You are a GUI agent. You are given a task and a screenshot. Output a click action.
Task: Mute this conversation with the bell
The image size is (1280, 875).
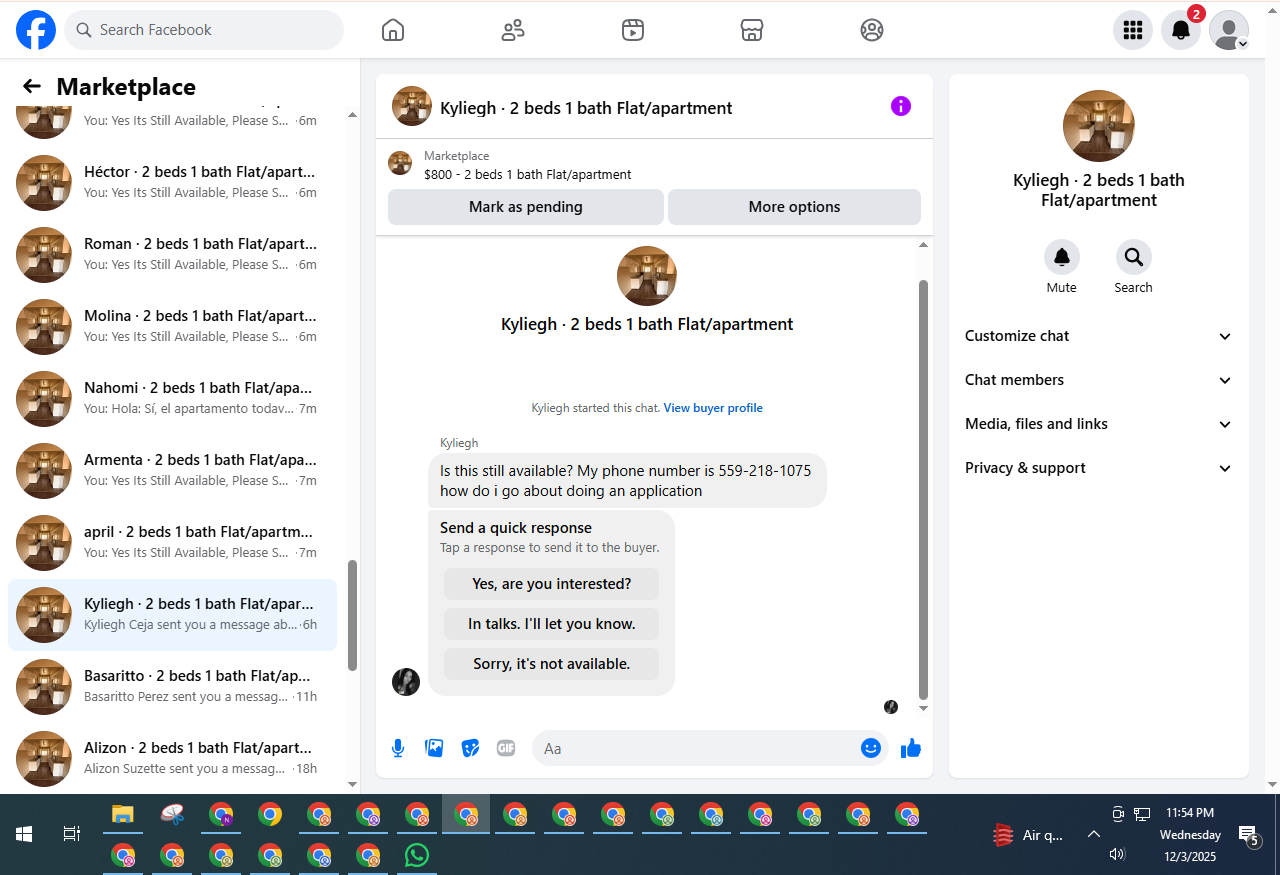click(x=1062, y=257)
